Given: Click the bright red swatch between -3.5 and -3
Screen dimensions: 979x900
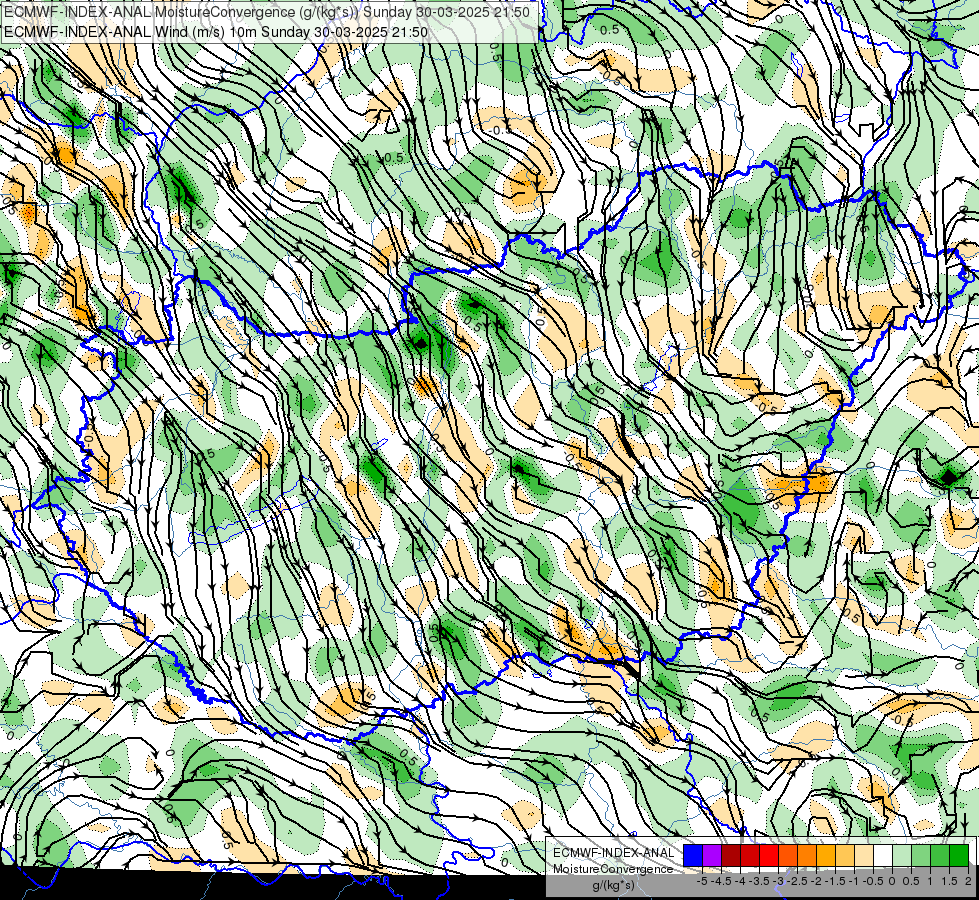Looking at the screenshot, I should (x=769, y=856).
